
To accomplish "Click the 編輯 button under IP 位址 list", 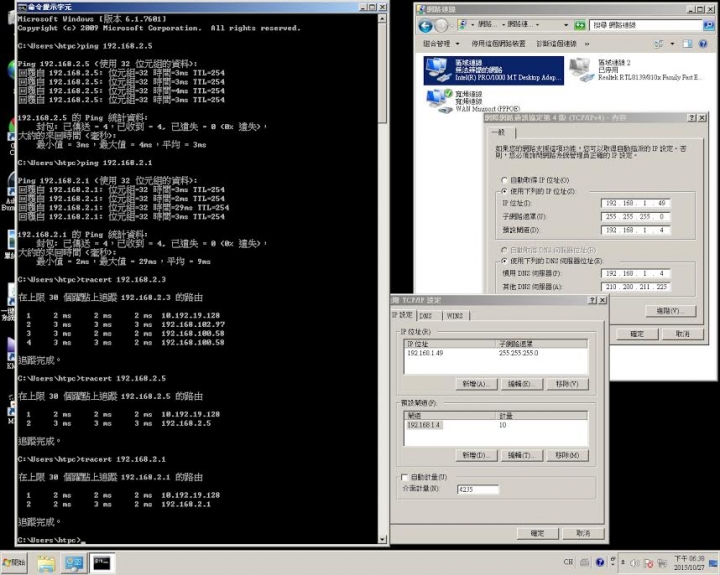I will click(x=522, y=384).
